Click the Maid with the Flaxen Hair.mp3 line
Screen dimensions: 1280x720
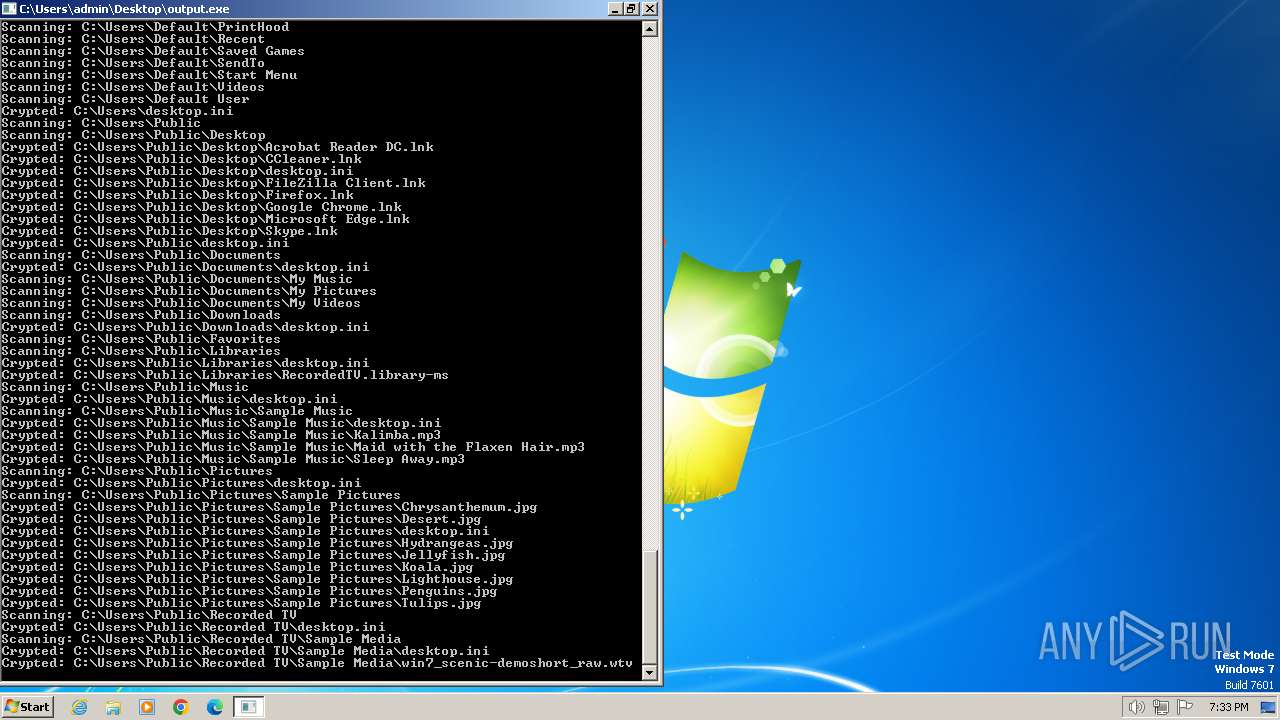coord(293,447)
